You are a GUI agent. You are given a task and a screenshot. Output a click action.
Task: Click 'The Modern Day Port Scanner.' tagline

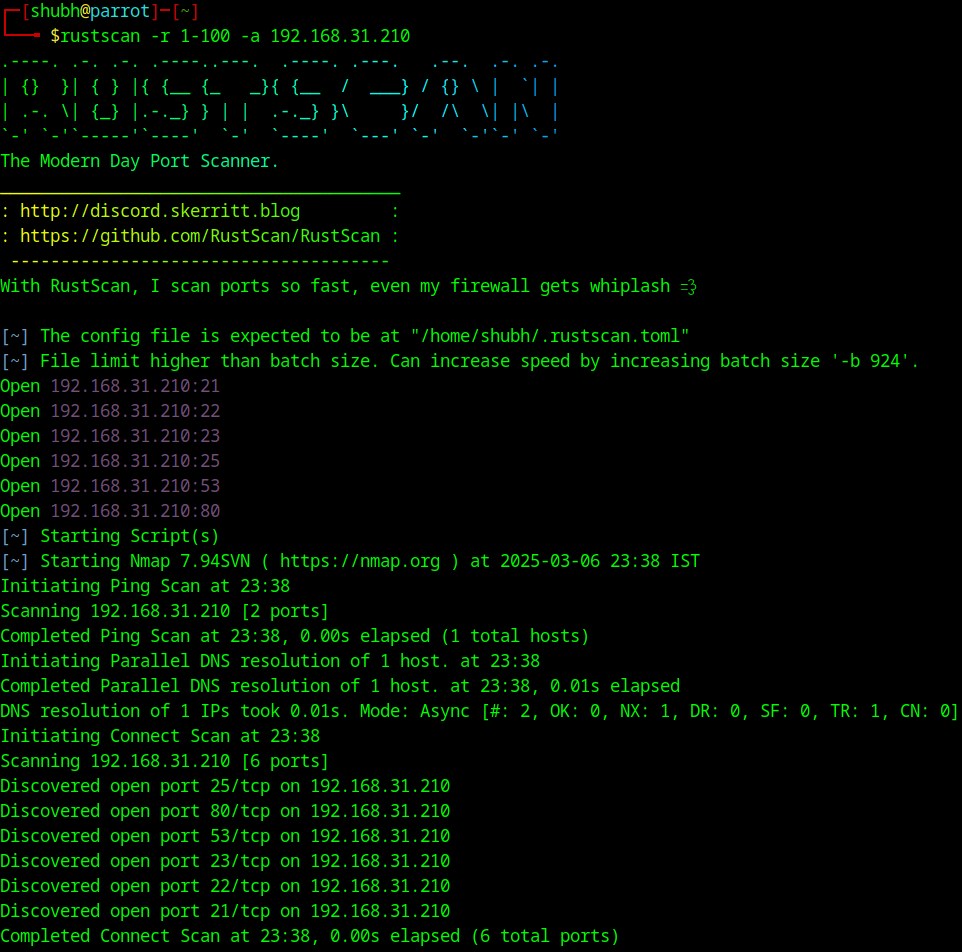139,161
